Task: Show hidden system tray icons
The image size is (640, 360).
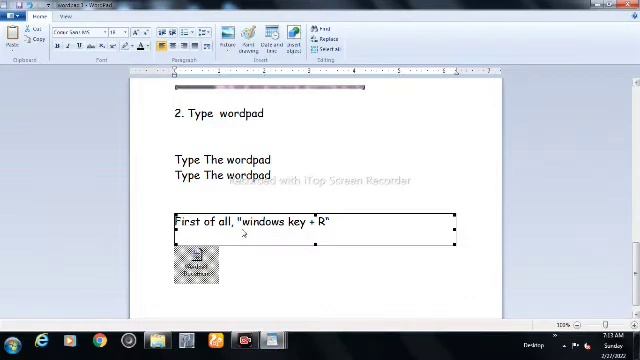Action: pyautogui.click(x=564, y=346)
